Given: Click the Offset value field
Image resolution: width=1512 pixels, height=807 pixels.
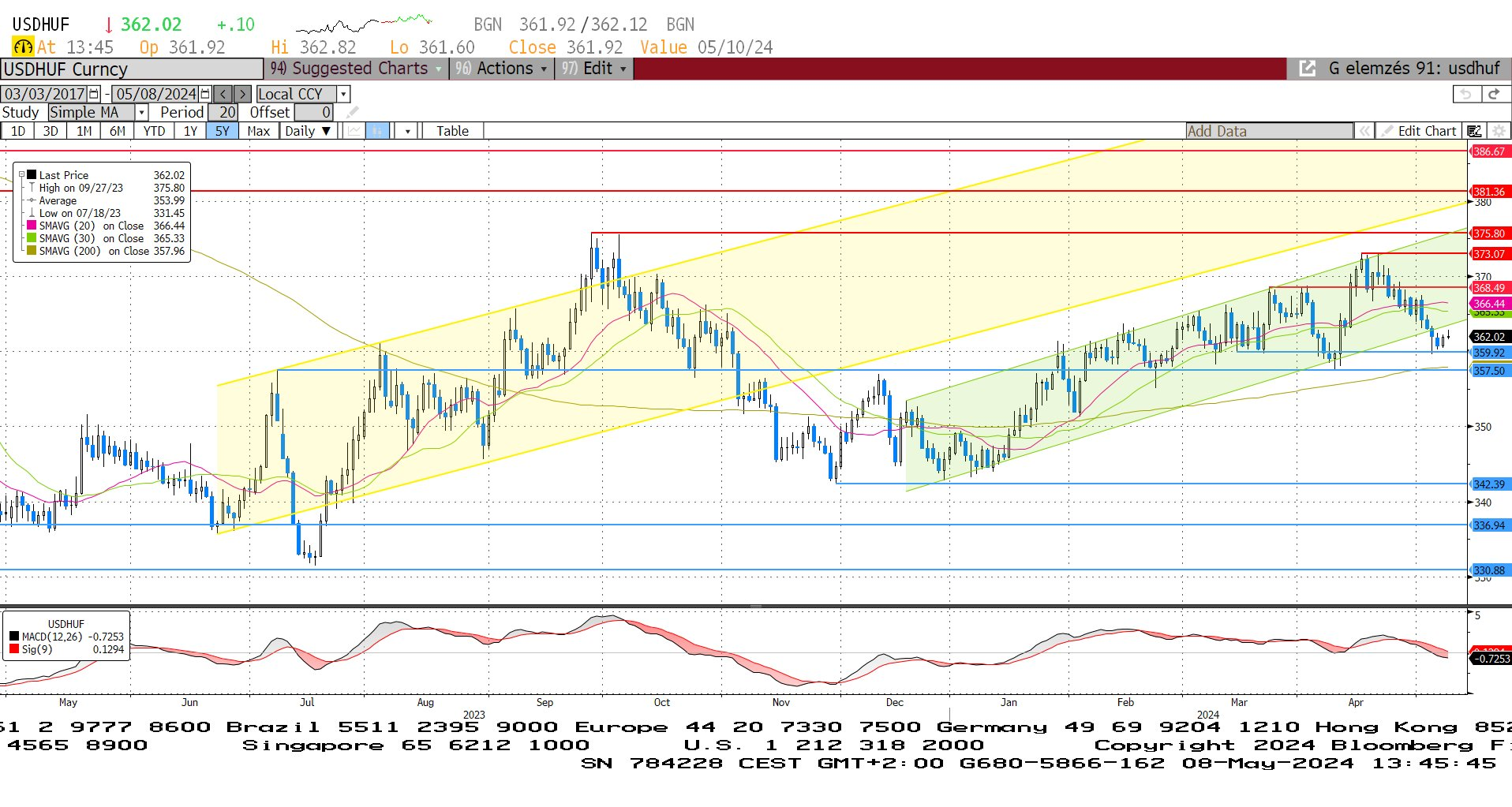Looking at the screenshot, I should [313, 112].
